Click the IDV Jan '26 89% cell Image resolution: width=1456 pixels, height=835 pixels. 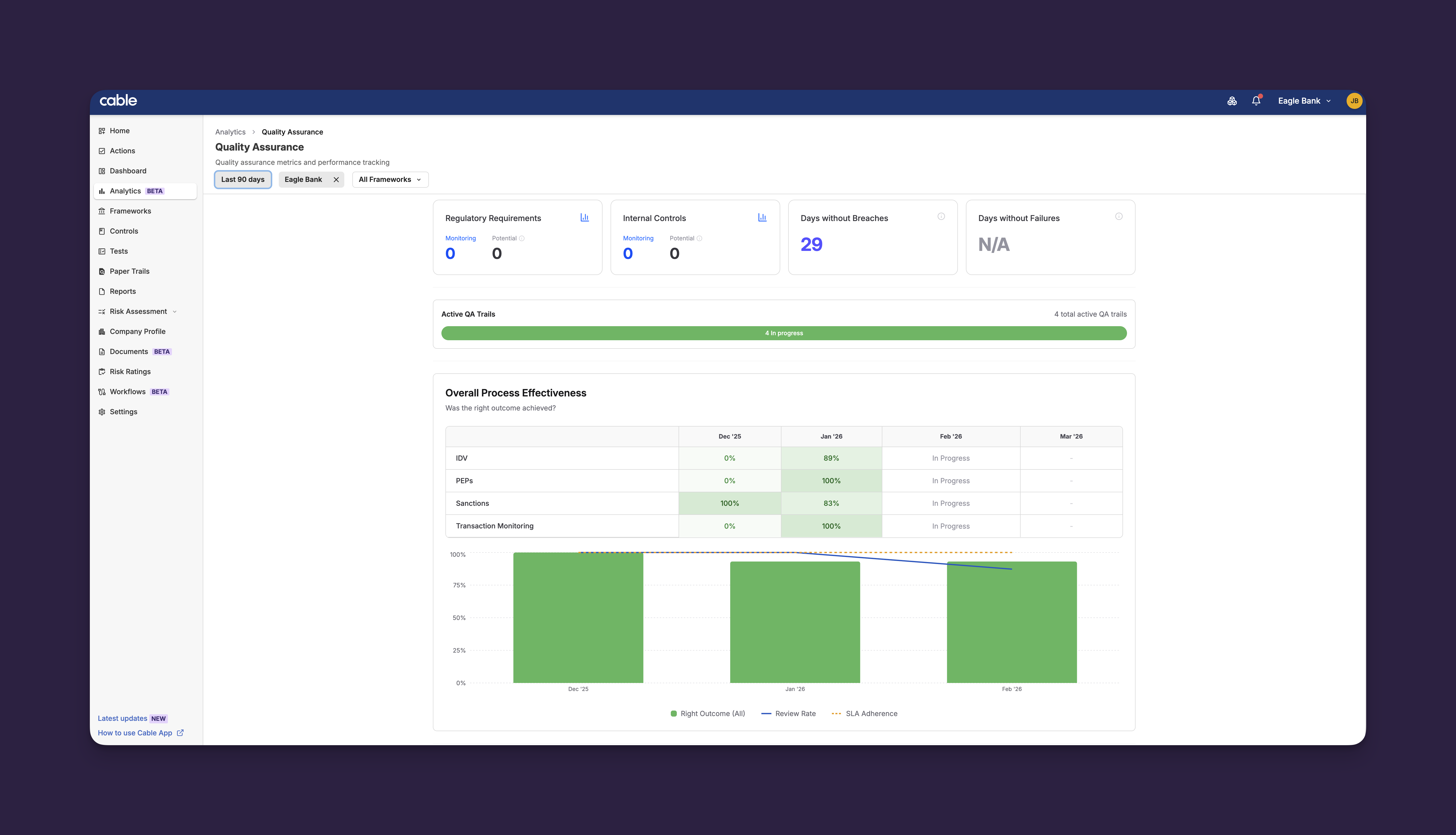831,458
